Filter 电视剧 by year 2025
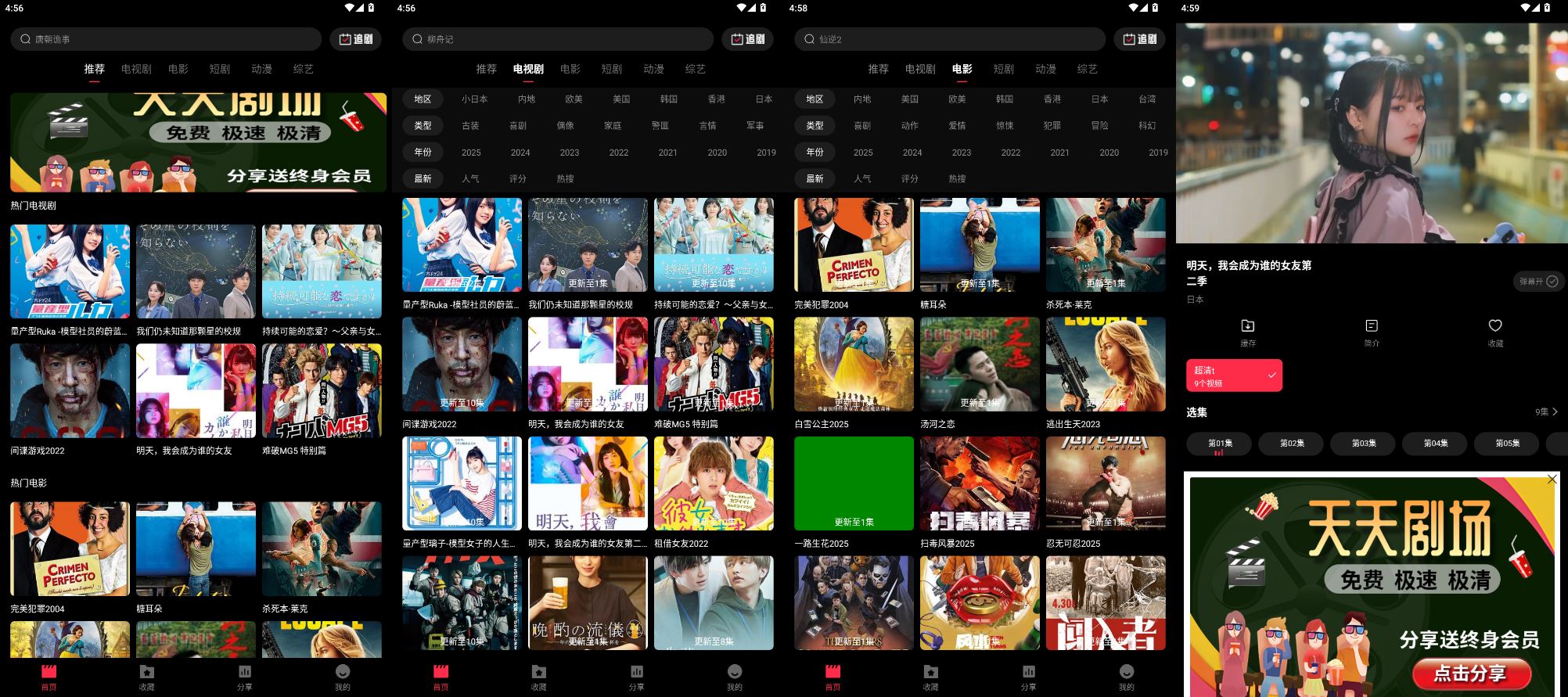 (471, 153)
